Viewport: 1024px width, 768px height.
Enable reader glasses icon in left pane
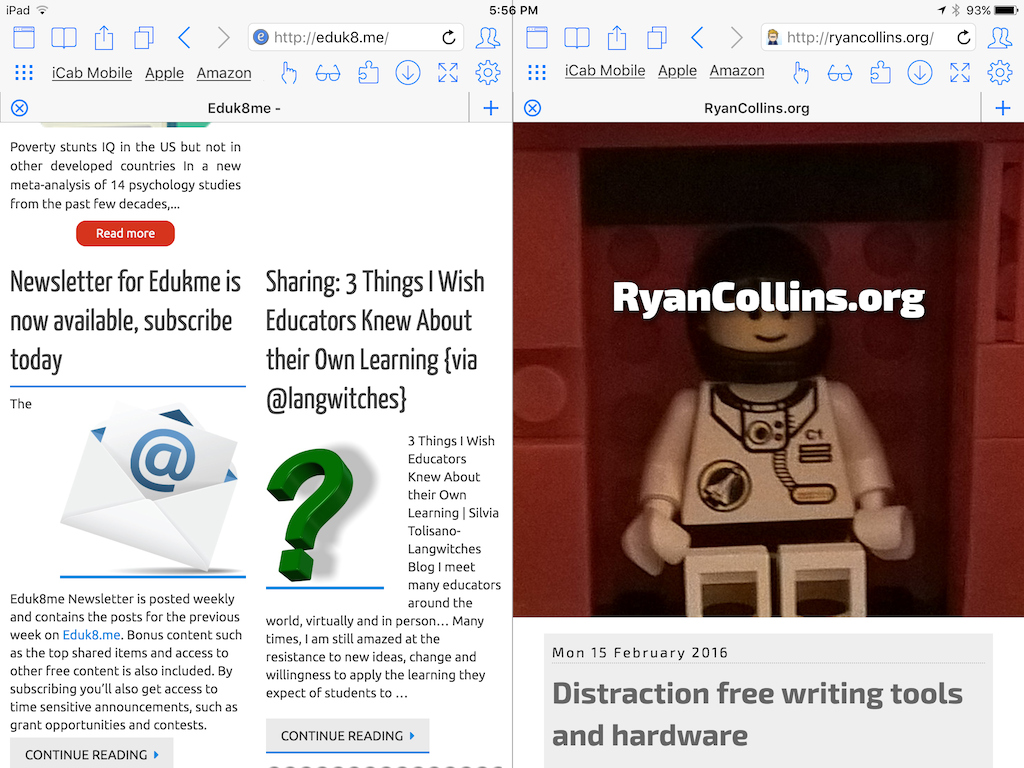328,73
